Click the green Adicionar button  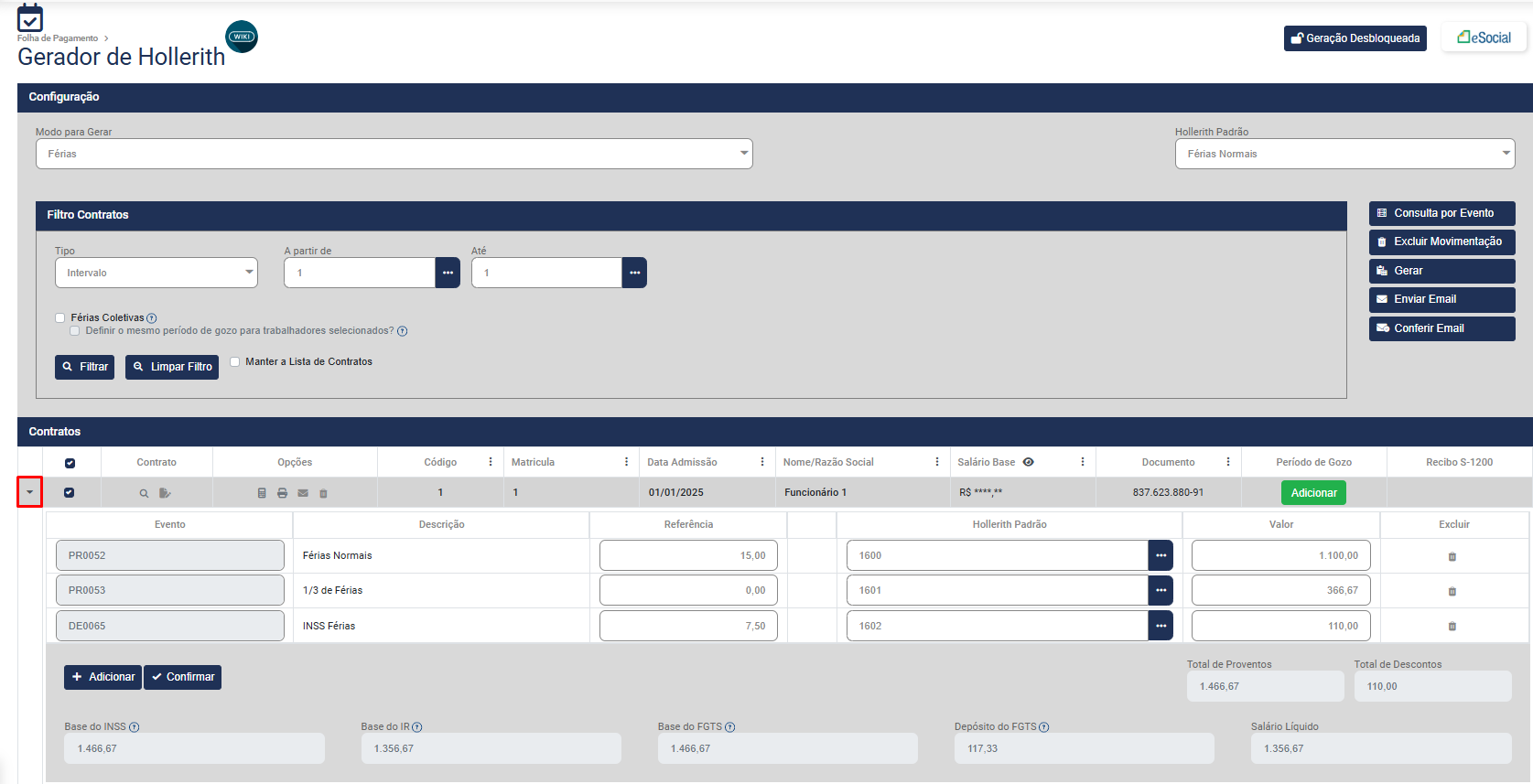pos(1313,492)
